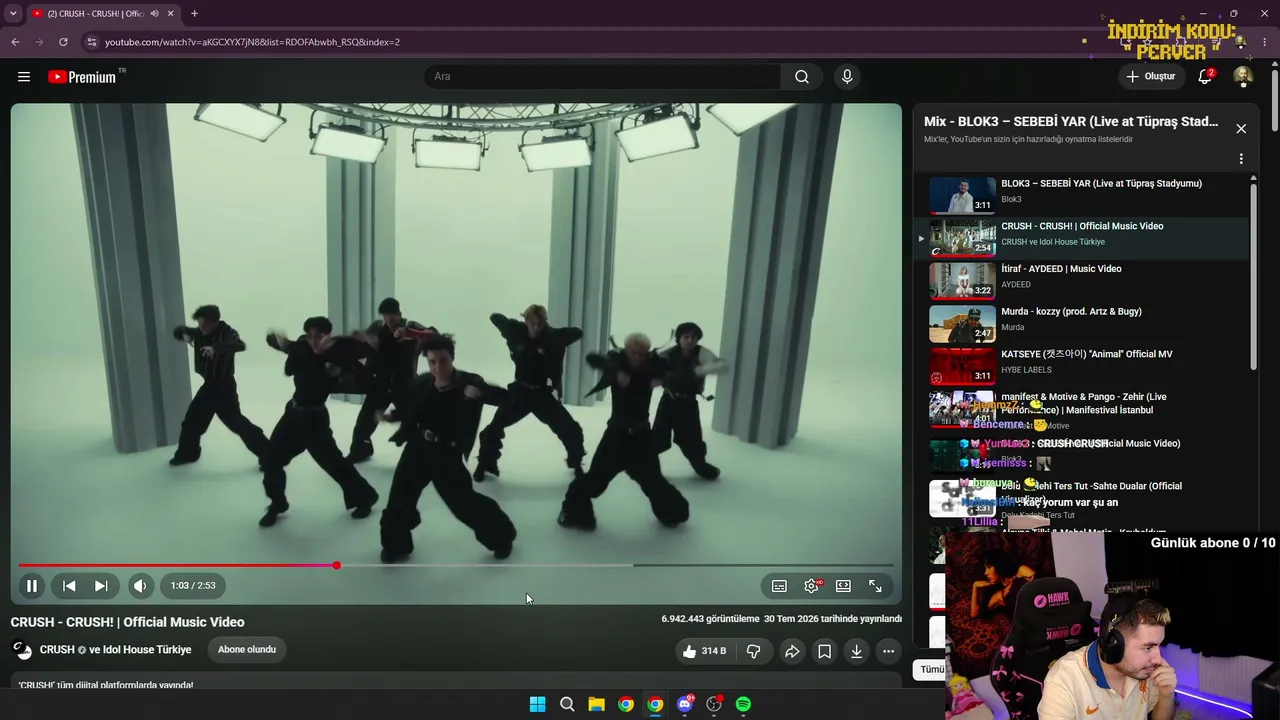Viewport: 1280px width, 720px height.
Task: Open the Mix - BLOK3 playlist title
Action: [x=1071, y=122]
